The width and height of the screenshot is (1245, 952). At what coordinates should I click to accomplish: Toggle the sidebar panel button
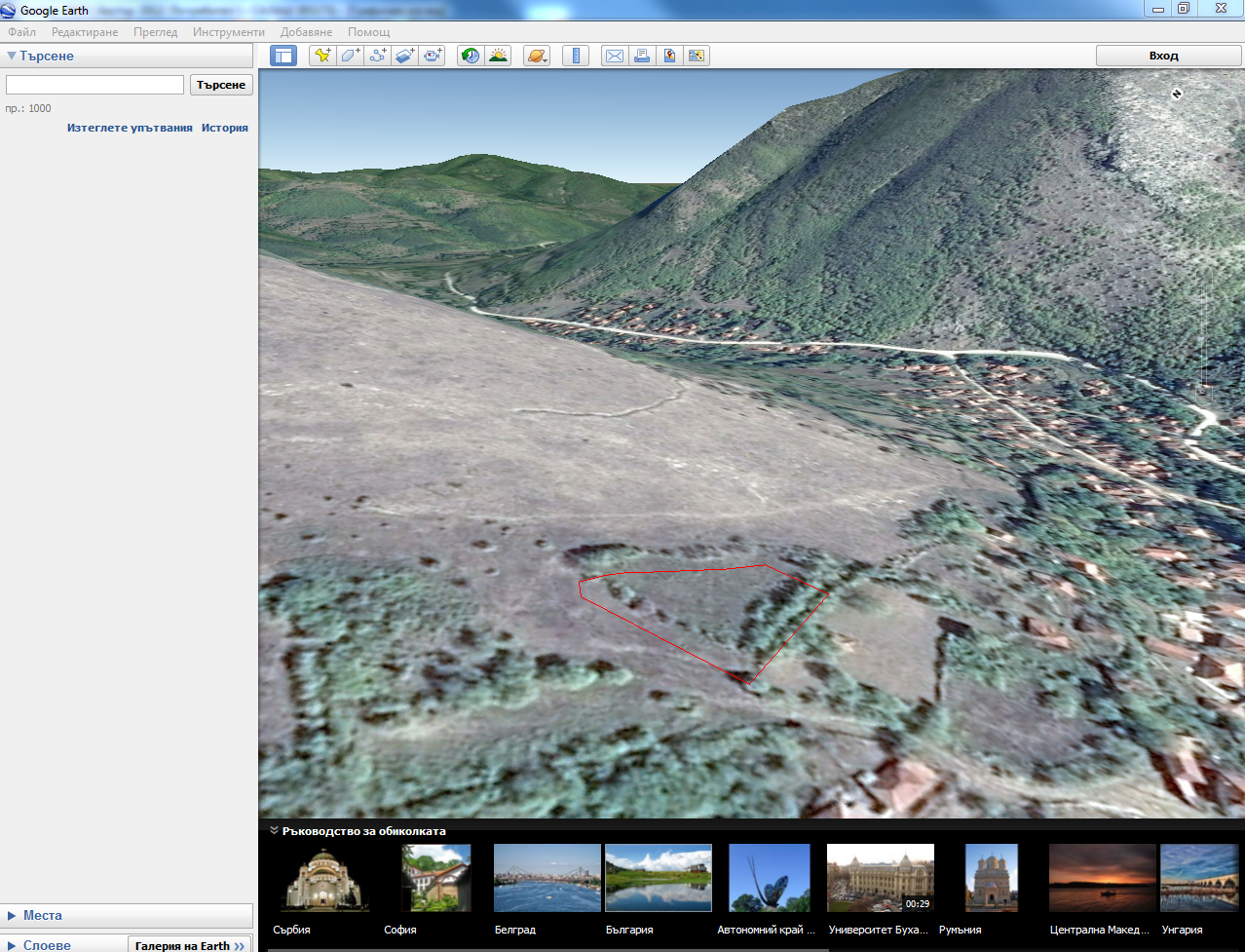(283, 56)
